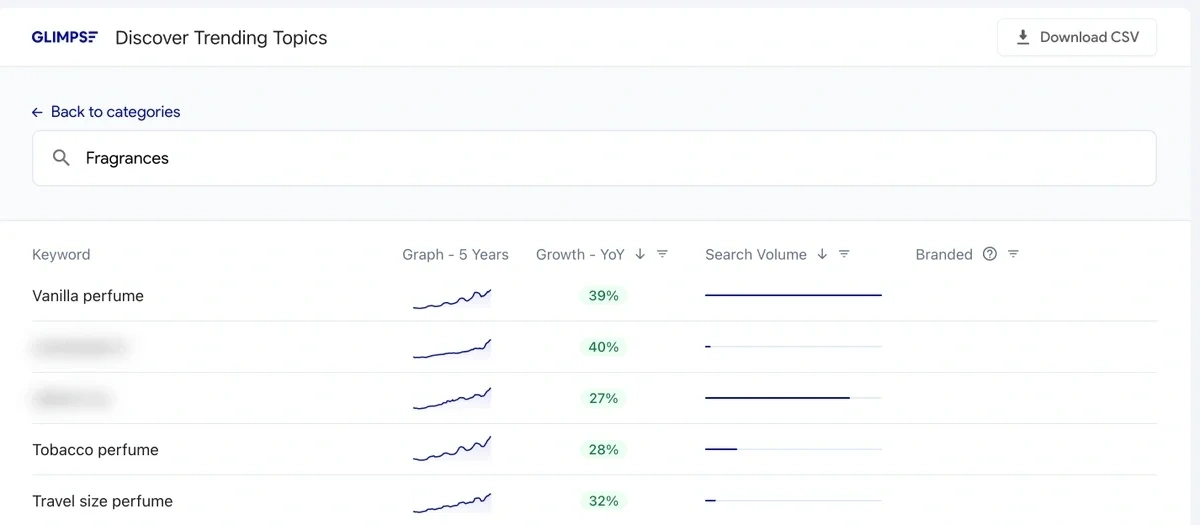Go back to categories link

[x=106, y=112]
